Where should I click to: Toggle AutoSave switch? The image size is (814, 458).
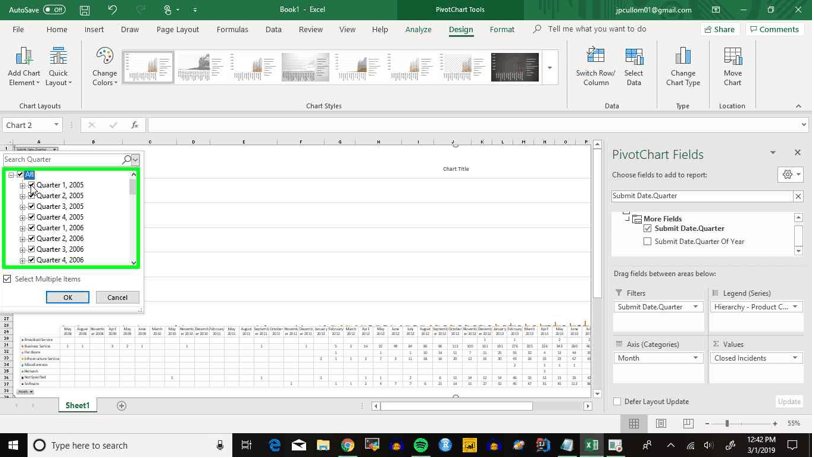pos(54,10)
